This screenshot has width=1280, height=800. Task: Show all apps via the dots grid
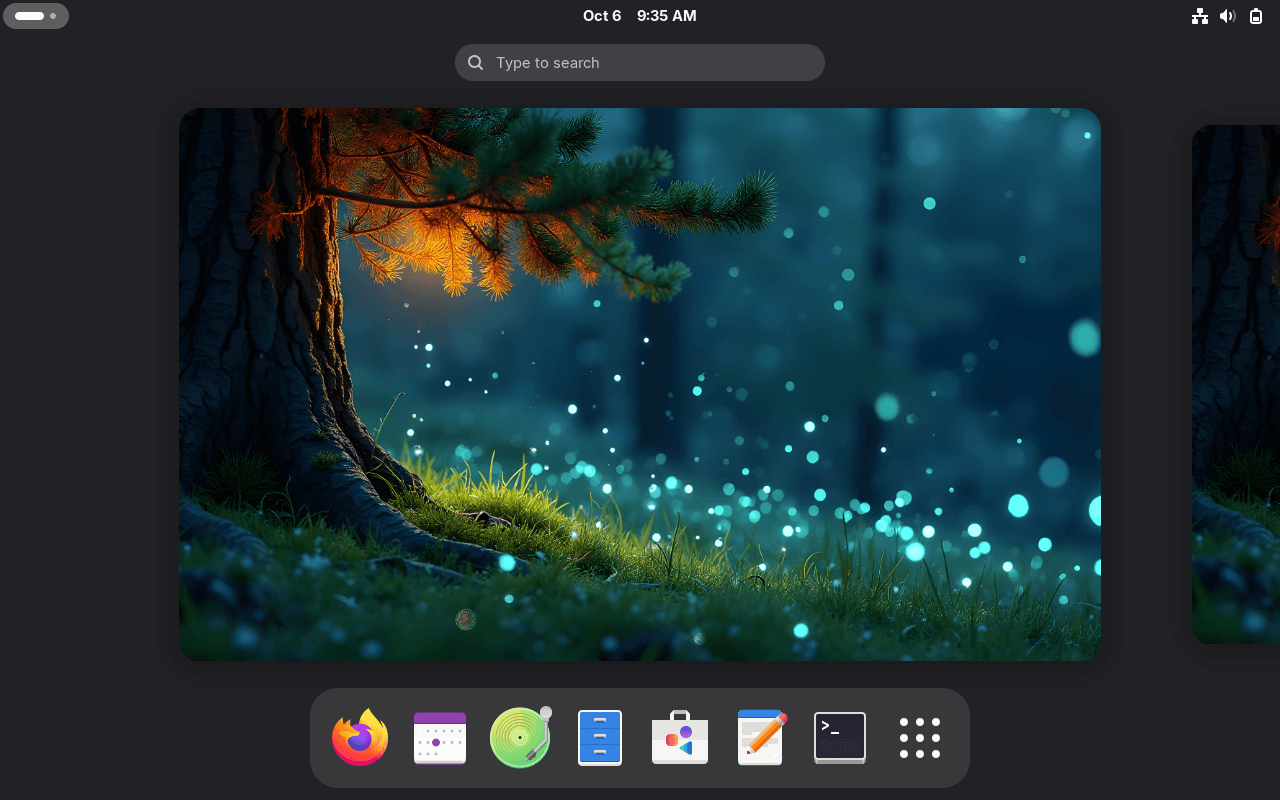920,738
